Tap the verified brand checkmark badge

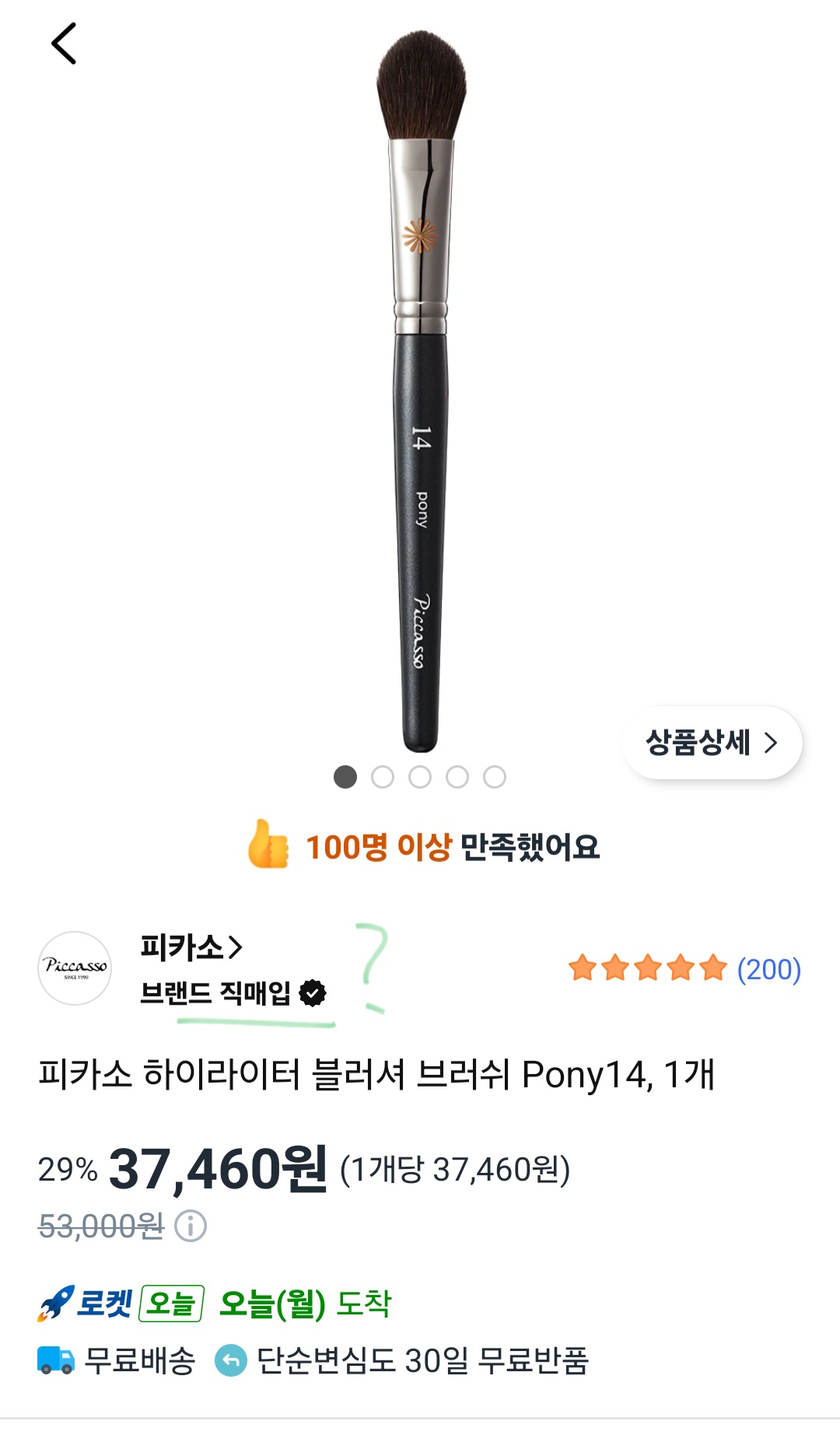(313, 992)
